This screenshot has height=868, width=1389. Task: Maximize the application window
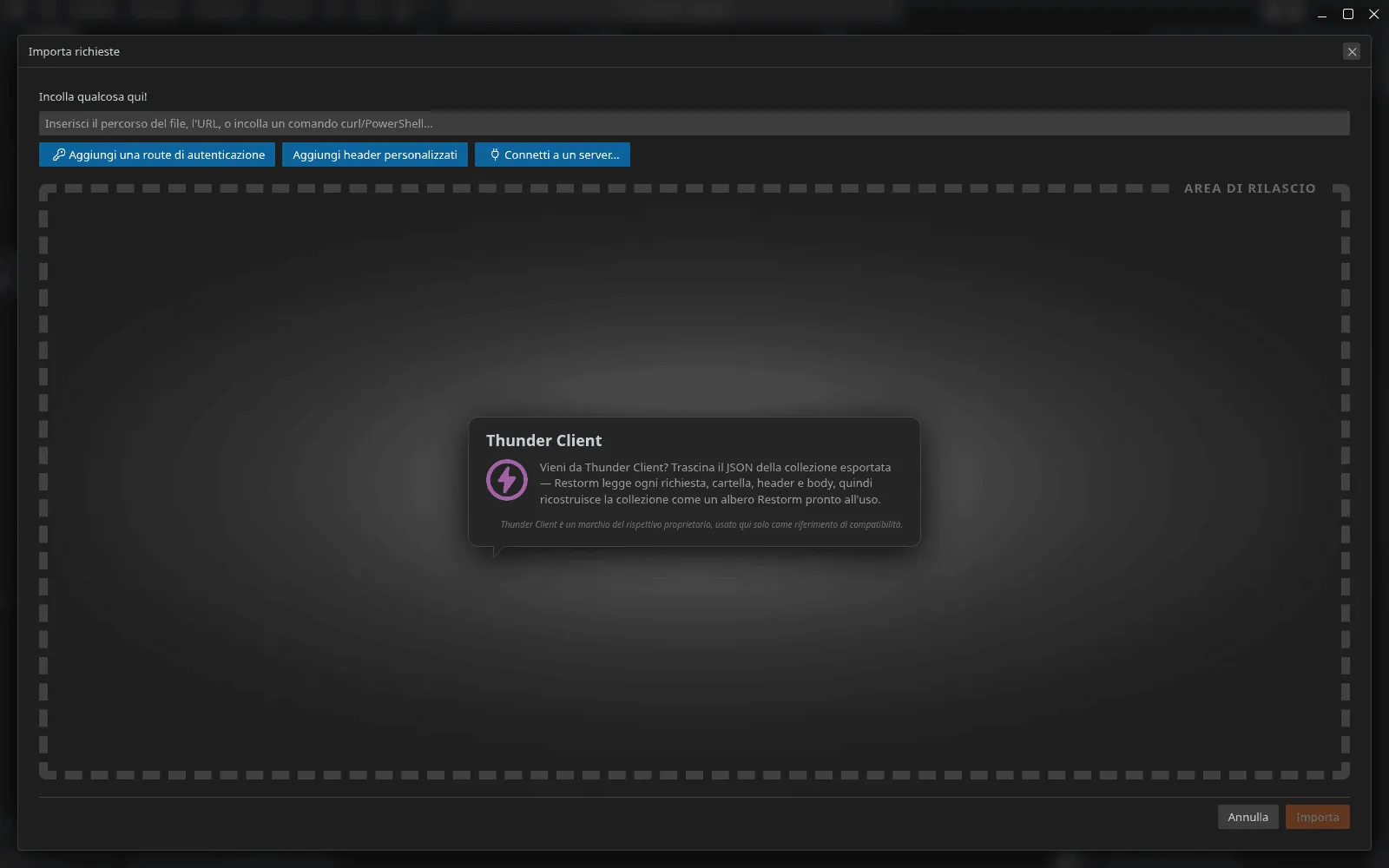pos(1348,14)
